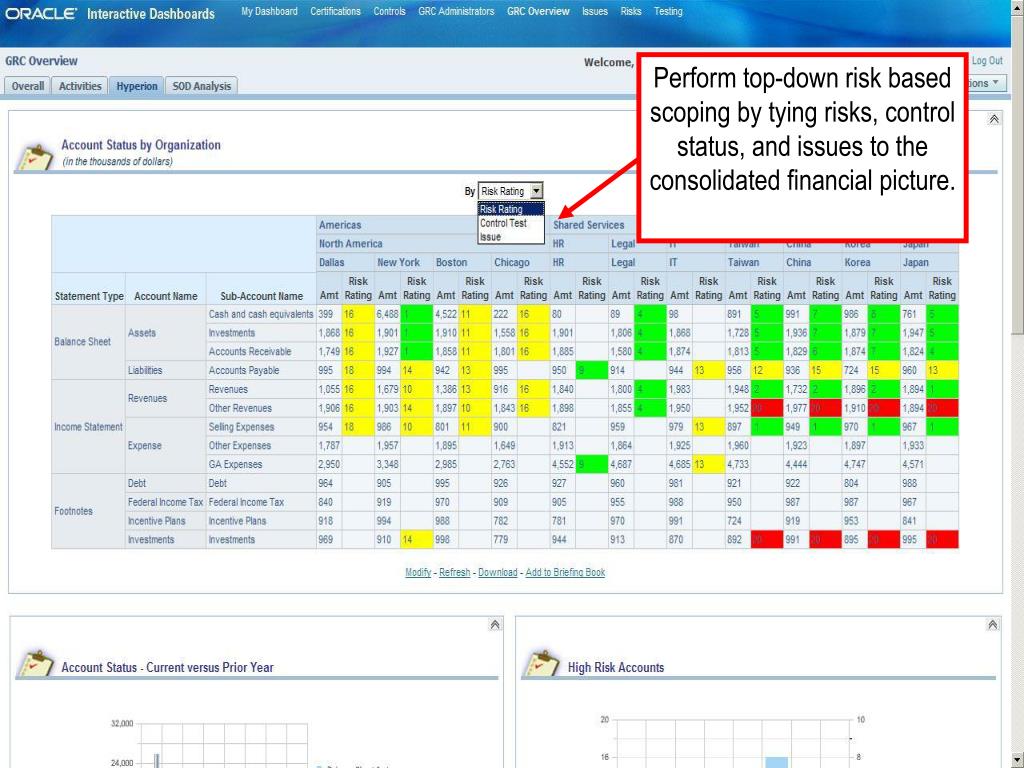Click the Account Status by Organization clipboard icon
This screenshot has width=1024, height=768.
pyautogui.click(x=35, y=155)
